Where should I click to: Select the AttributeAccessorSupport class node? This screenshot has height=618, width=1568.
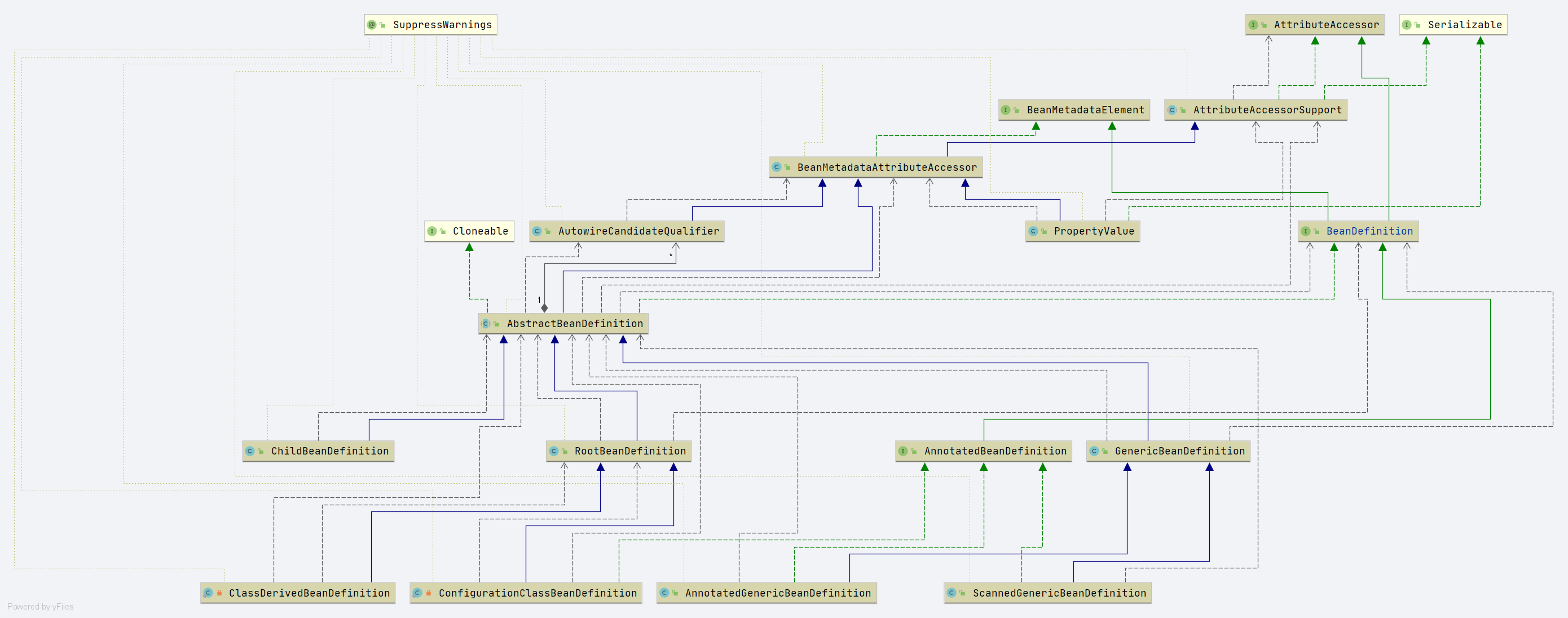tap(1267, 110)
